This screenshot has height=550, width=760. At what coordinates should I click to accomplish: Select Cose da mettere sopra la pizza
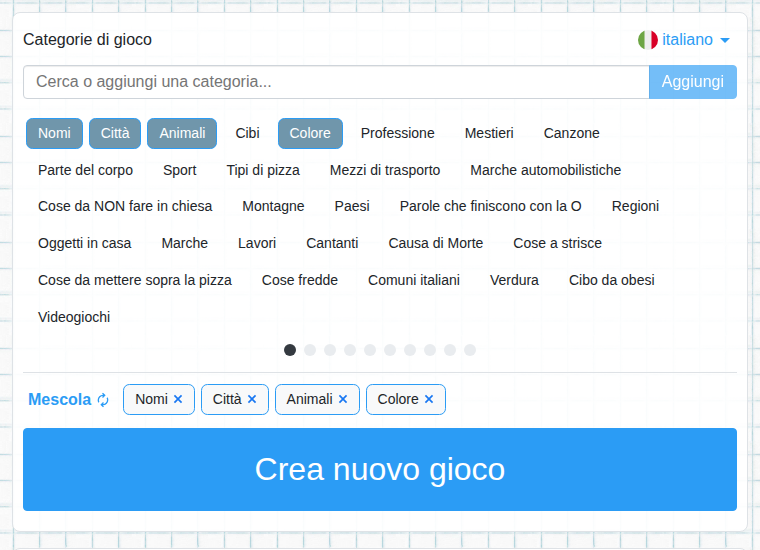click(x=135, y=280)
